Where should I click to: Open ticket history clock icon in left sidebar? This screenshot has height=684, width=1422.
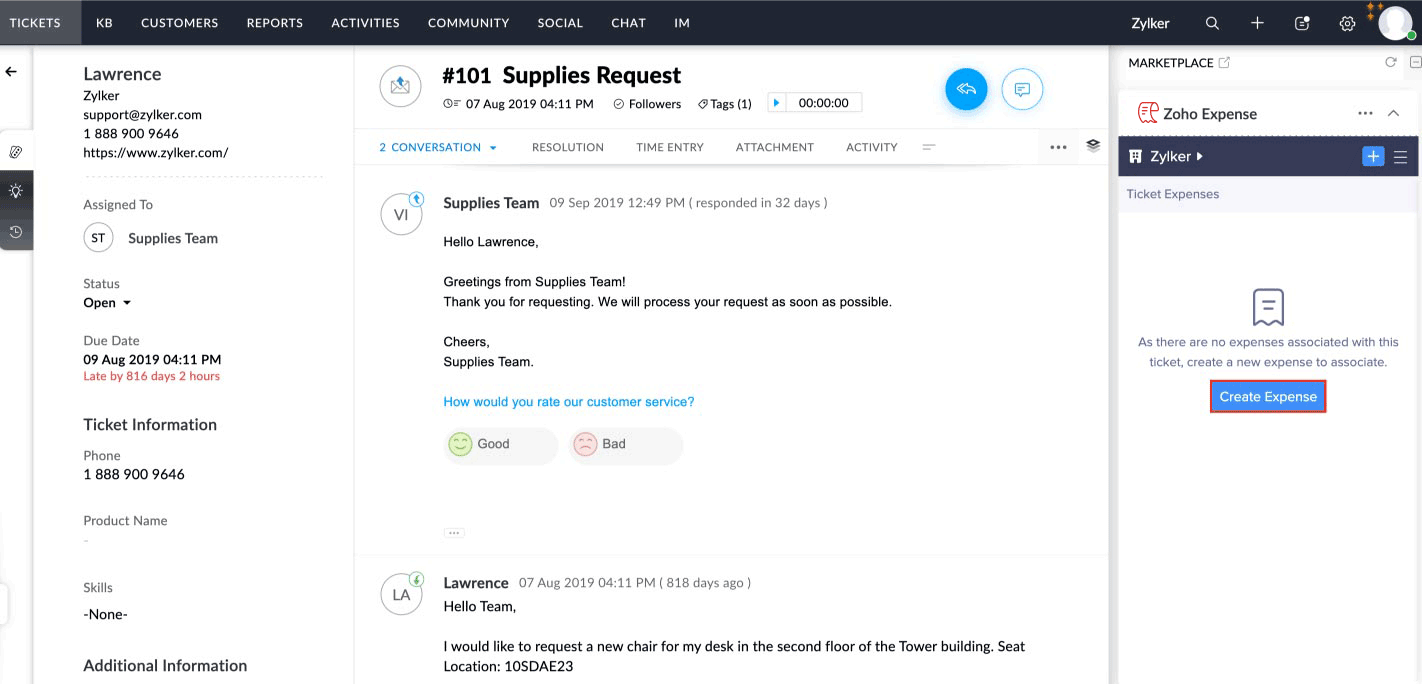coord(16,231)
